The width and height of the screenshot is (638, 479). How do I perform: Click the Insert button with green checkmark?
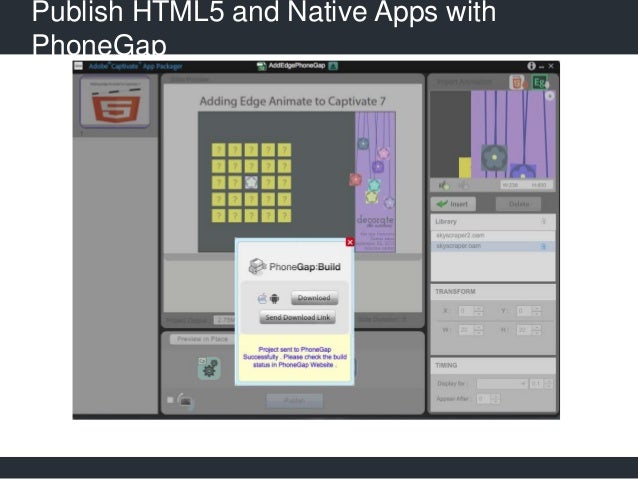(x=453, y=204)
